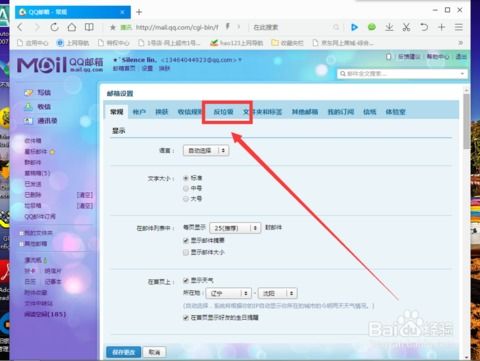Image resolution: width=480 pixels, height=361 pixels.
Task: Show more bookmarks with the double chevron
Action: (x=460, y=43)
